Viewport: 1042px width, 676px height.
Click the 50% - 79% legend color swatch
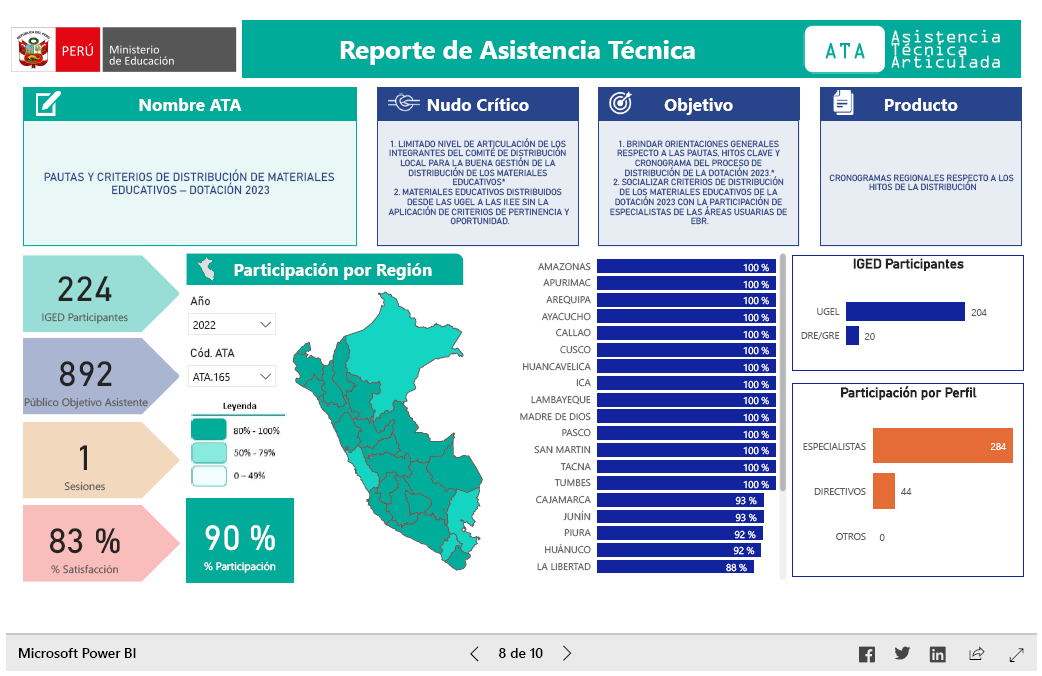coord(209,452)
